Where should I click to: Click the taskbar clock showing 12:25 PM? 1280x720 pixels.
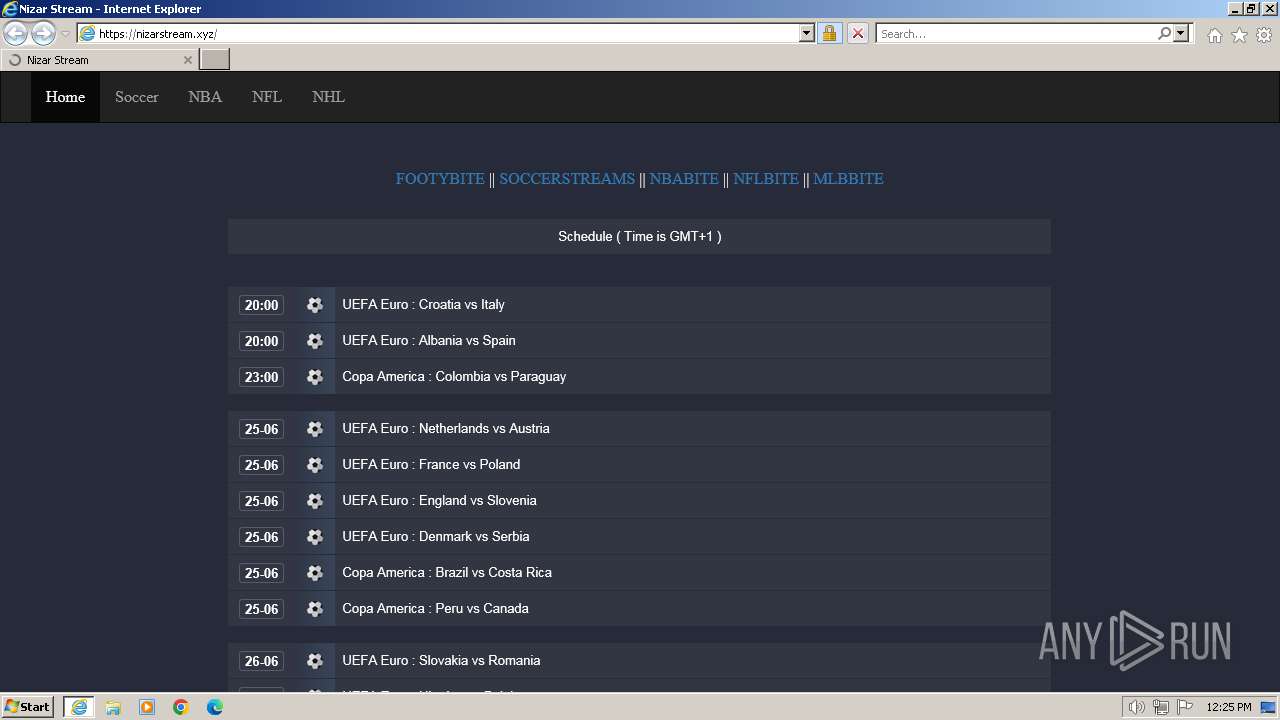pyautogui.click(x=1229, y=707)
